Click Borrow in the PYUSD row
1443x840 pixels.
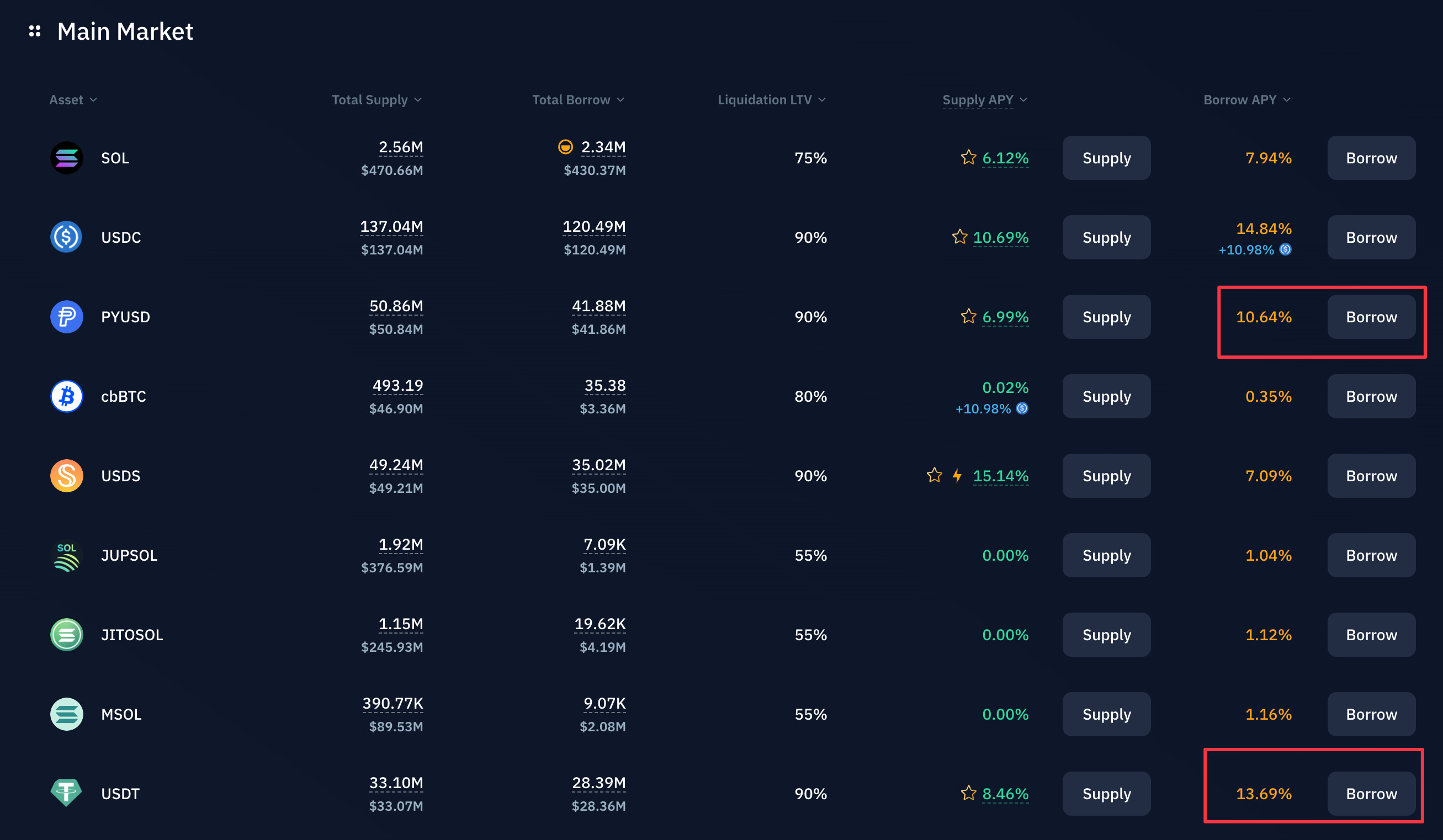point(1371,317)
